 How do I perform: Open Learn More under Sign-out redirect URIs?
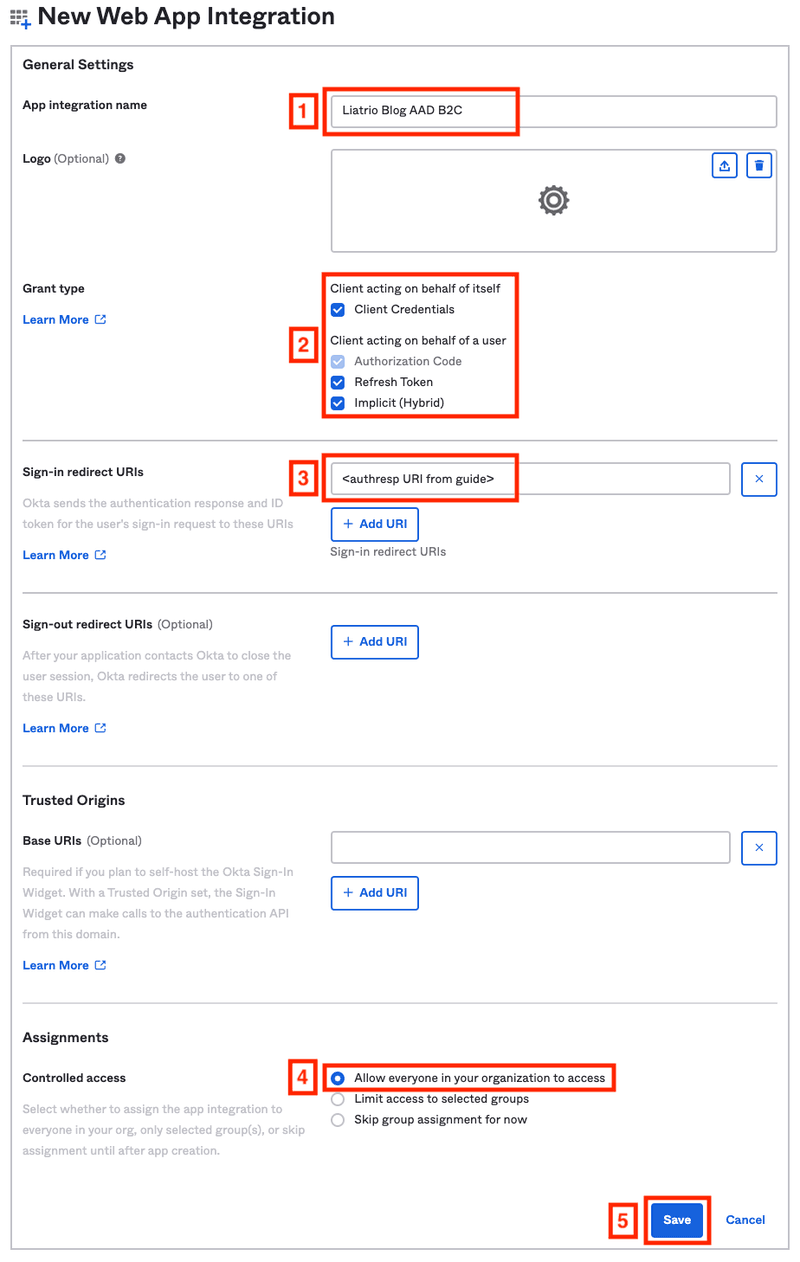56,728
